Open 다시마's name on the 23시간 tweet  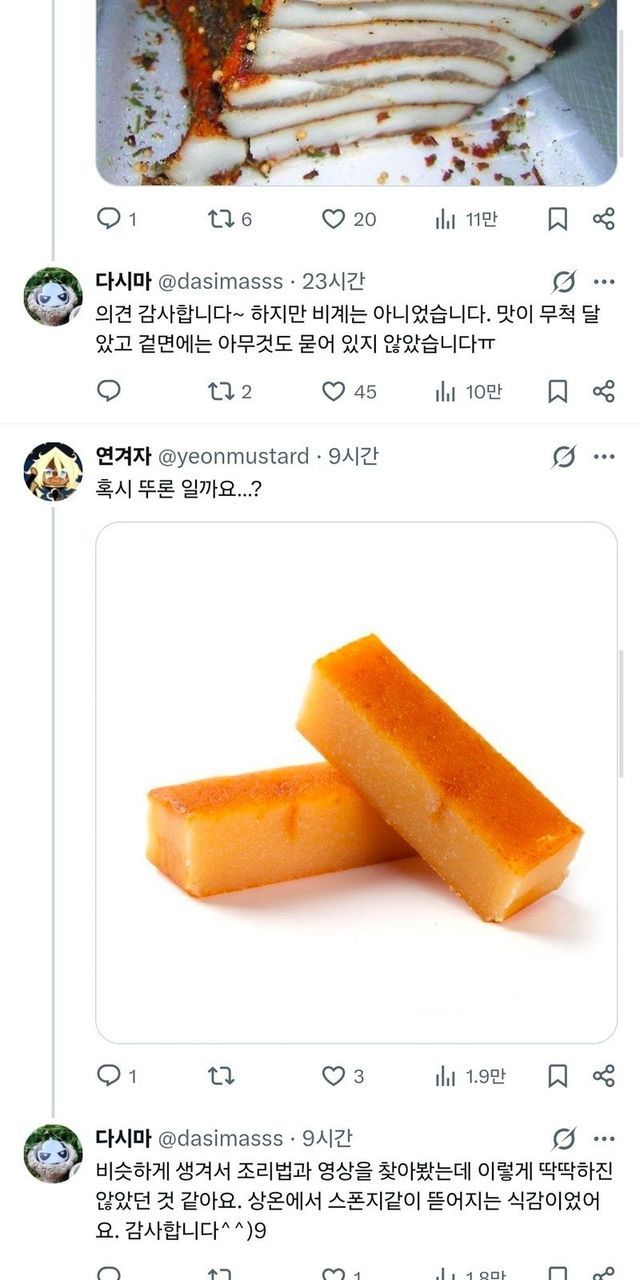pyautogui.click(x=123, y=281)
